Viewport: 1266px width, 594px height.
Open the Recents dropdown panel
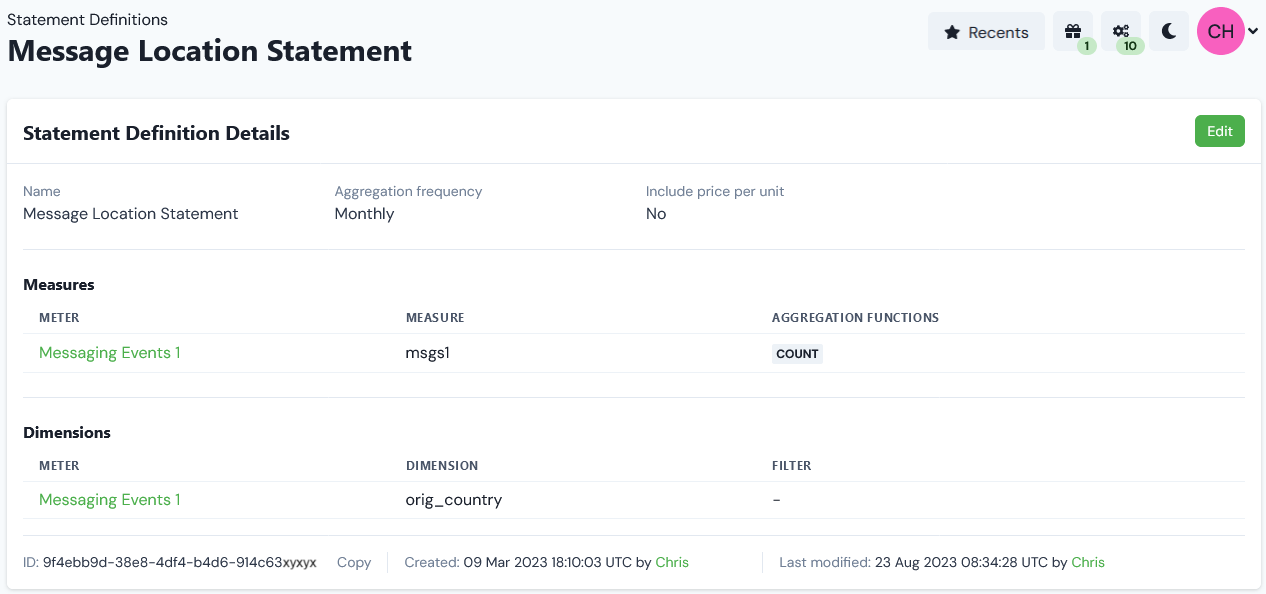pyautogui.click(x=986, y=31)
